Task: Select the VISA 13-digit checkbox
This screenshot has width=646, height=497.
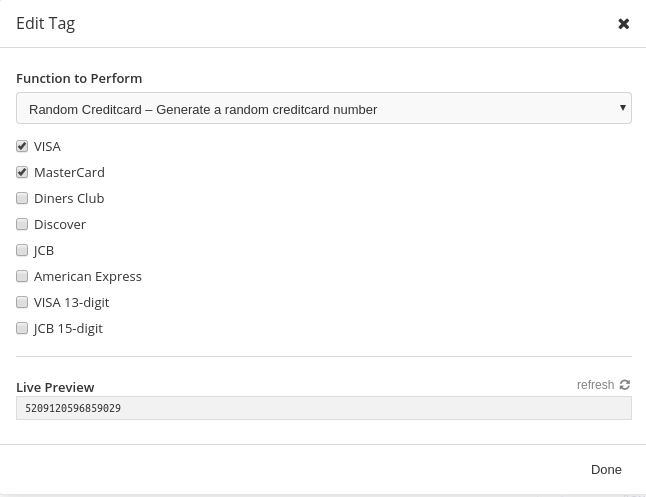Action: click(22, 302)
